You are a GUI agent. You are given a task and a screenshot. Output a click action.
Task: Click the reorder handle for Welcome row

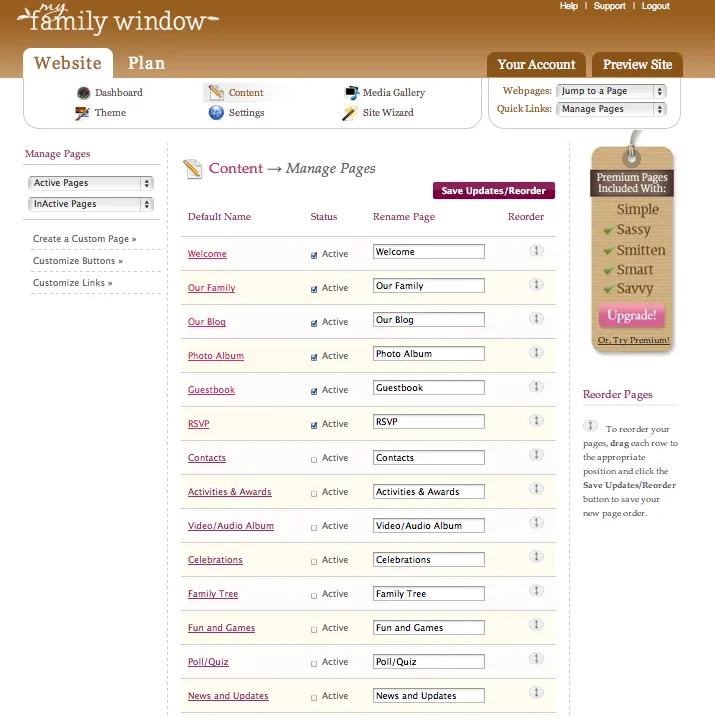(536, 250)
